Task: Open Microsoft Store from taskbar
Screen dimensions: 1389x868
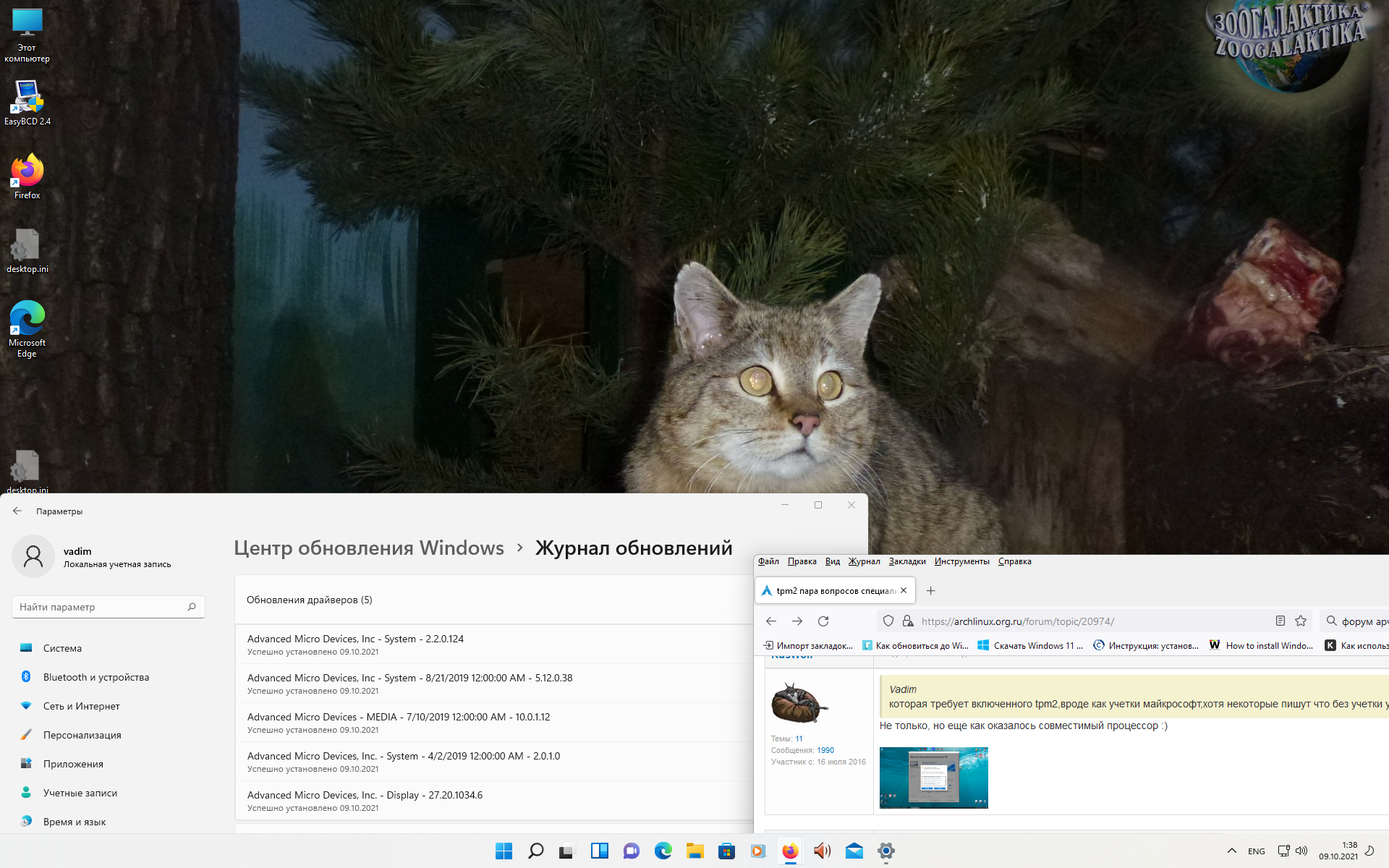Action: [x=726, y=851]
